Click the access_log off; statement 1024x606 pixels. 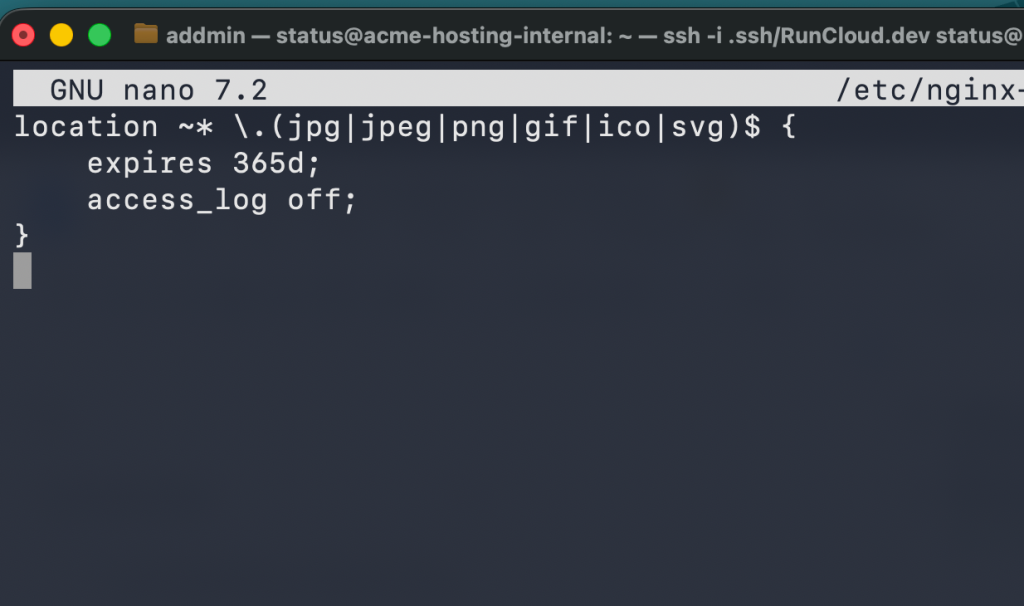pos(221,199)
